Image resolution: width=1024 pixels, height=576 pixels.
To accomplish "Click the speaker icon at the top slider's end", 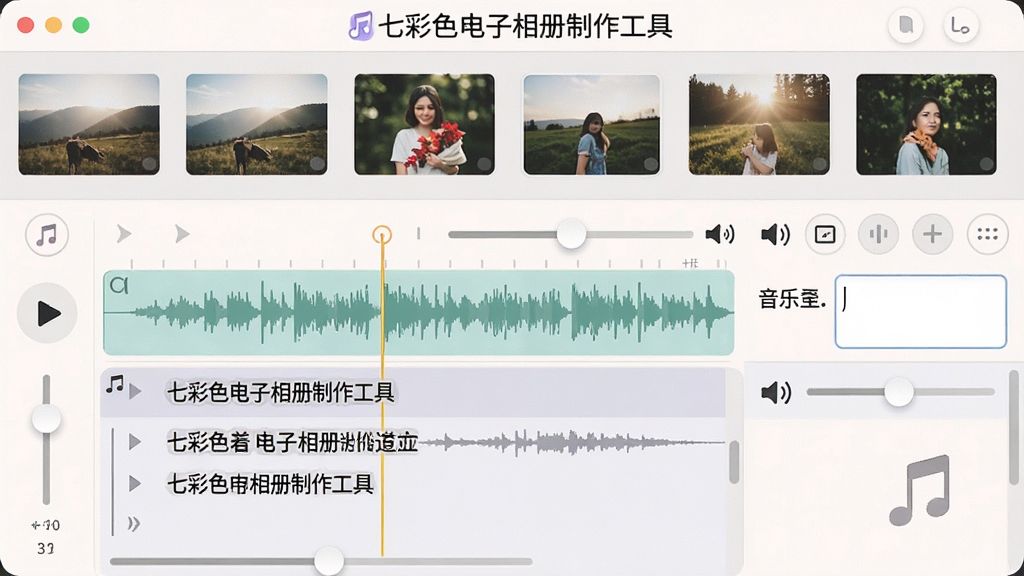I will click(x=720, y=234).
